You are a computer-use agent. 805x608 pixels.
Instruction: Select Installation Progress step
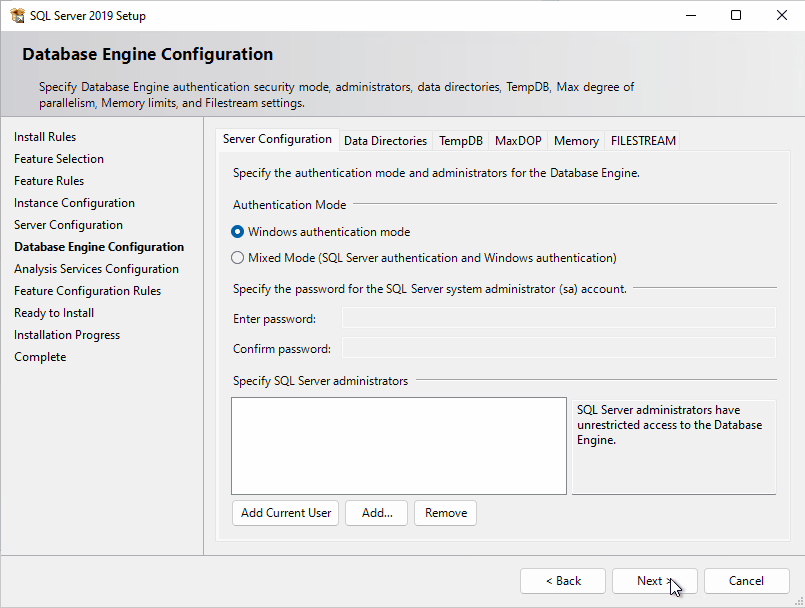point(67,335)
